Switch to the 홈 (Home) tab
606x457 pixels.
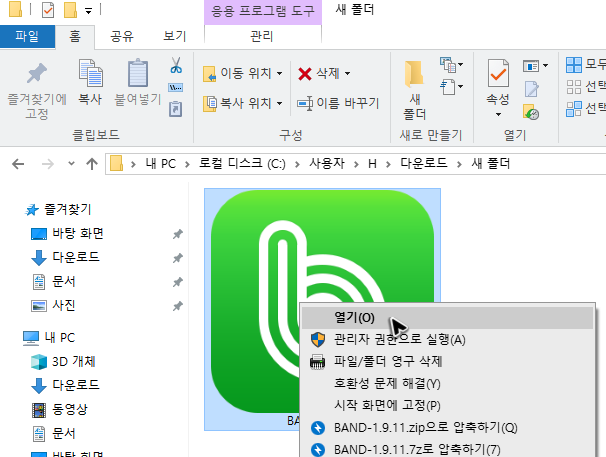[75, 37]
